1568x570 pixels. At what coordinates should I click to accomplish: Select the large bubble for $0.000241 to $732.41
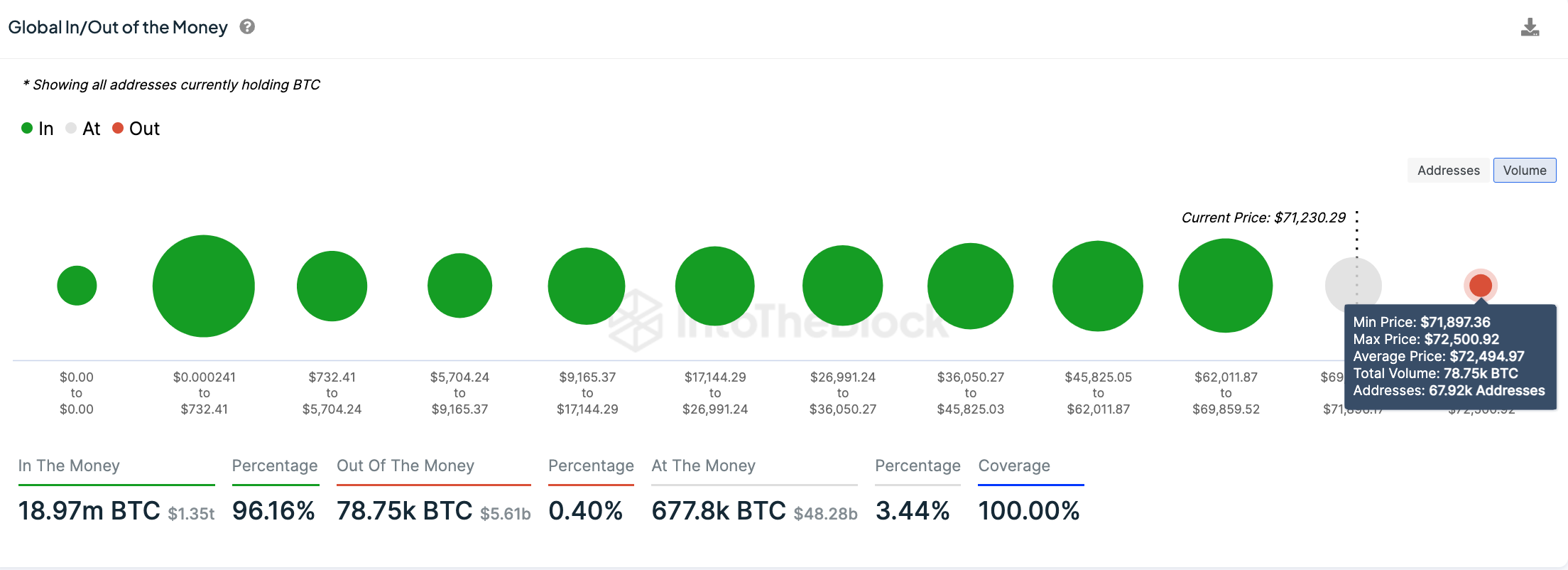click(x=204, y=286)
